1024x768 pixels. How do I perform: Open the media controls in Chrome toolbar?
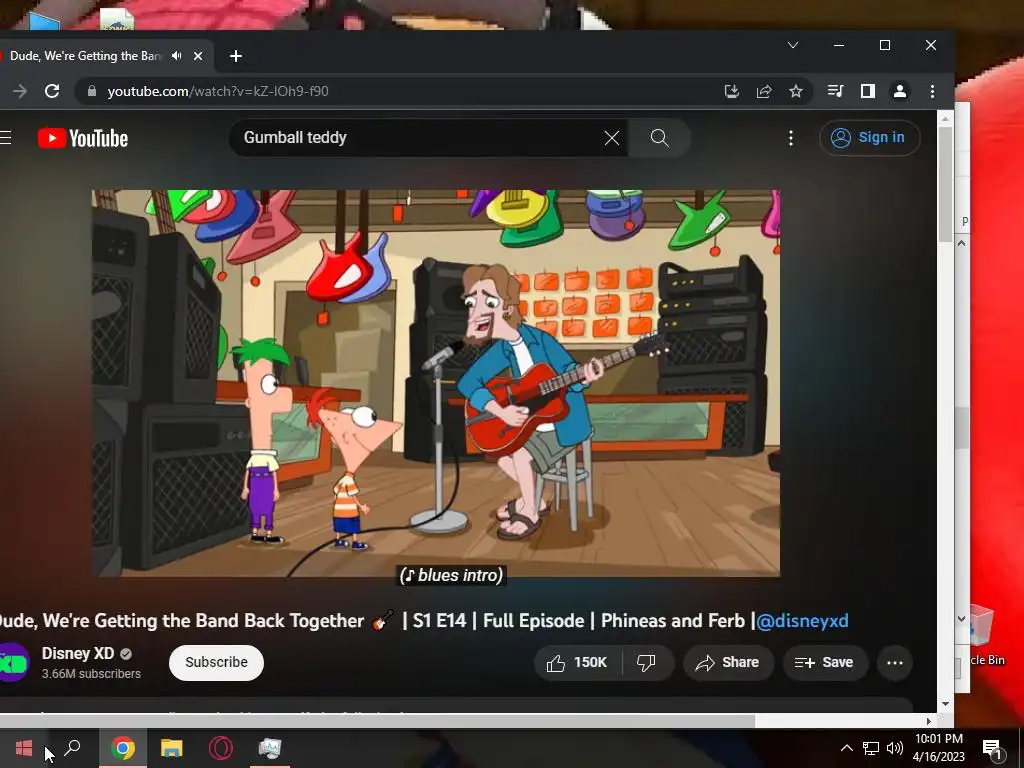[x=835, y=91]
